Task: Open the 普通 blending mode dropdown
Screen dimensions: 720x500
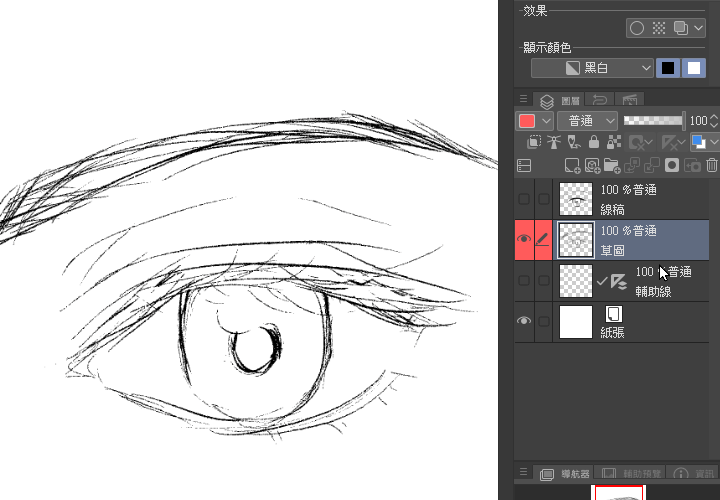Action: [587, 121]
